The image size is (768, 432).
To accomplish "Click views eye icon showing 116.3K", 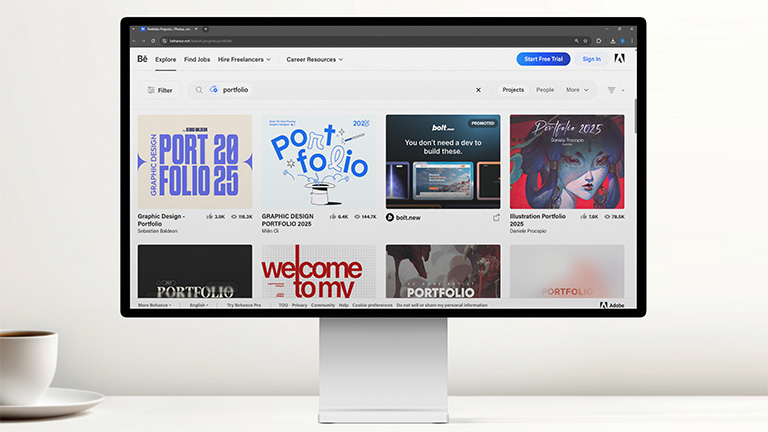I will [234, 216].
